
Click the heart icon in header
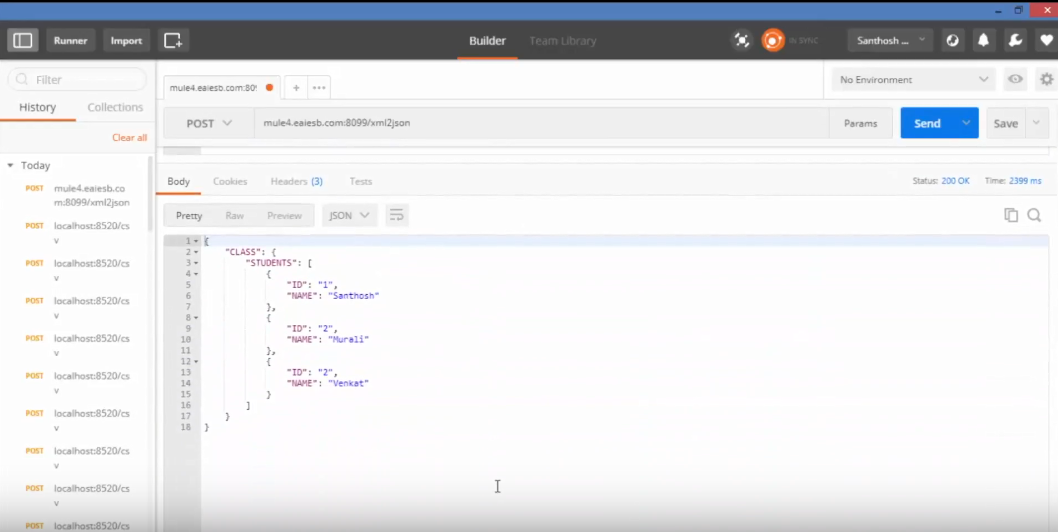[x=1046, y=41]
